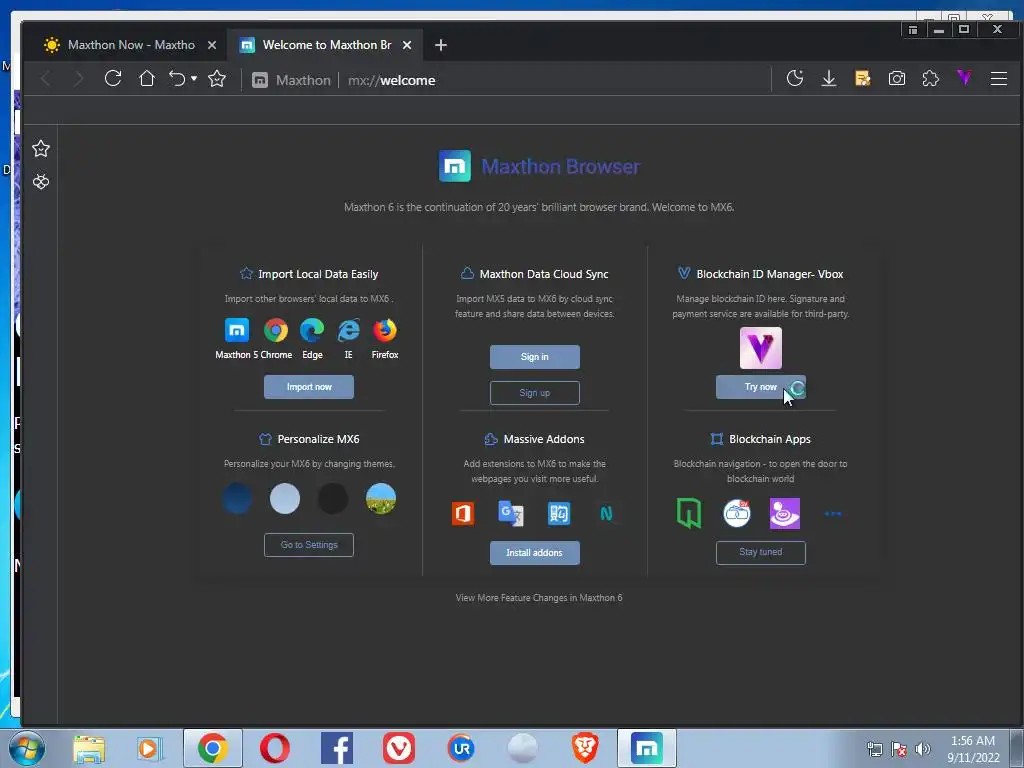The height and width of the screenshot is (768, 1024).
Task: Select the Maxthon 5 import icon
Action: coord(236,330)
